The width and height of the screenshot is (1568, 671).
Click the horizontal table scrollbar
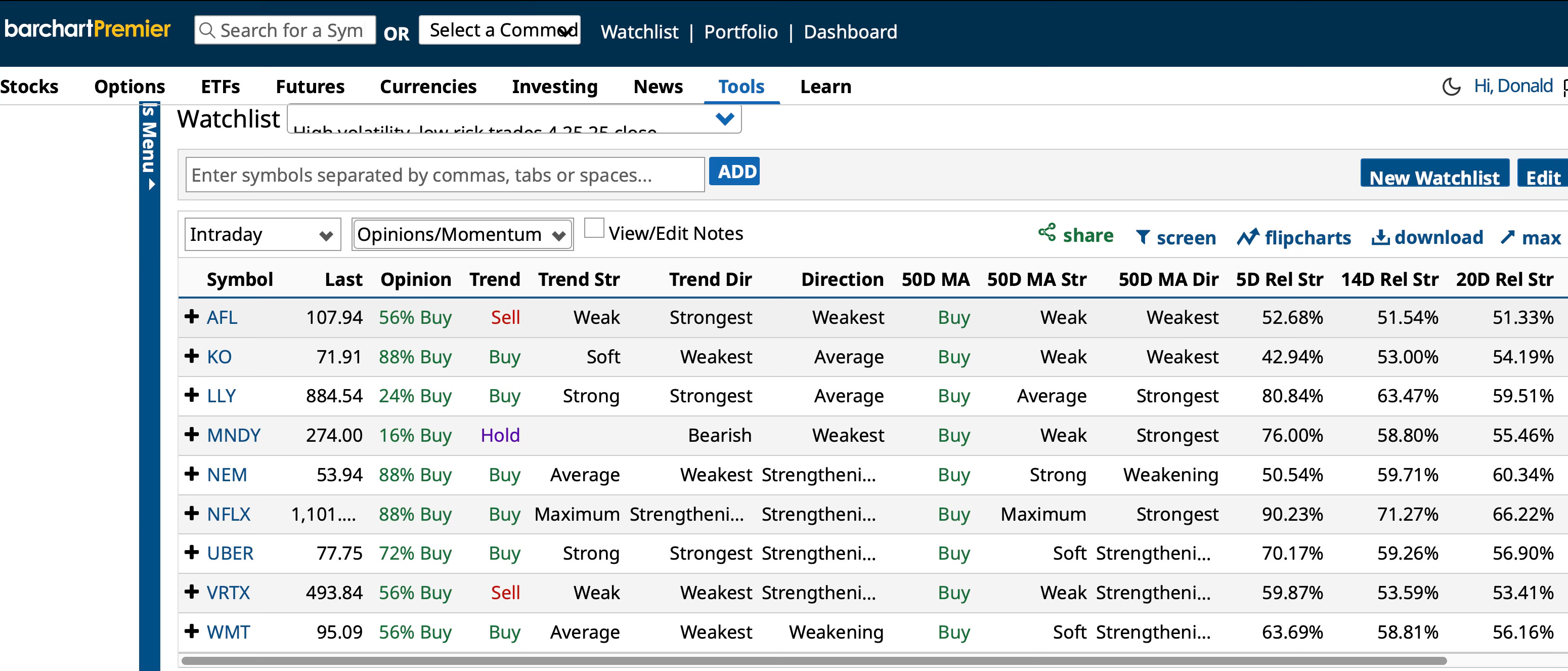(x=814, y=660)
